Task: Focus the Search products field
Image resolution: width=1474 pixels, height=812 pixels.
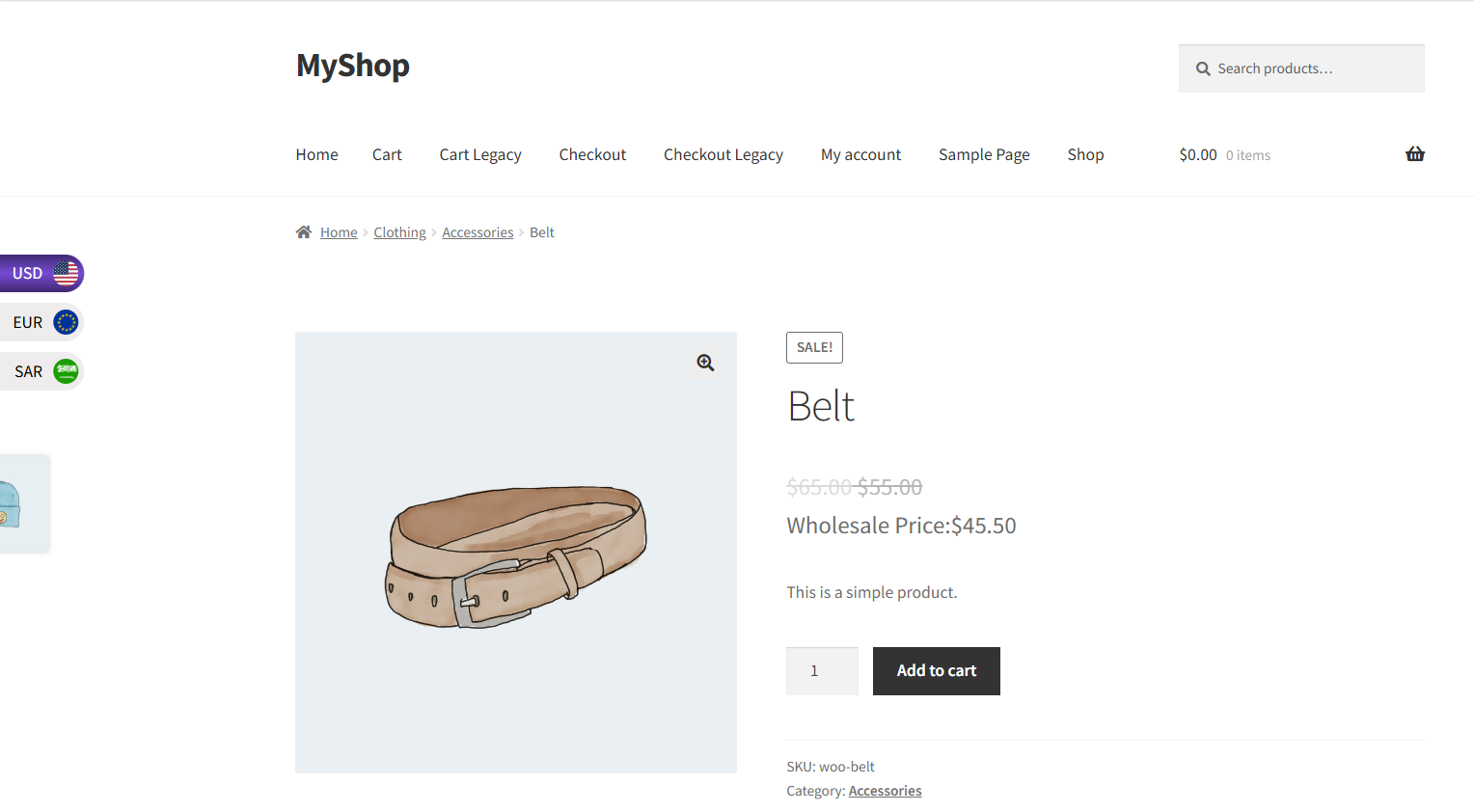Action: pos(1301,68)
